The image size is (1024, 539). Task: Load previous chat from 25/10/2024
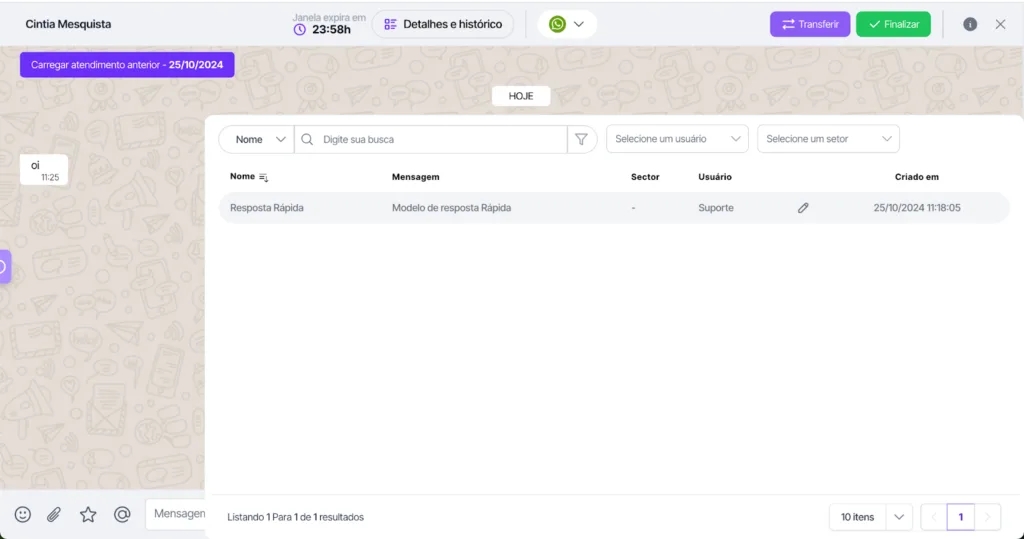127,64
